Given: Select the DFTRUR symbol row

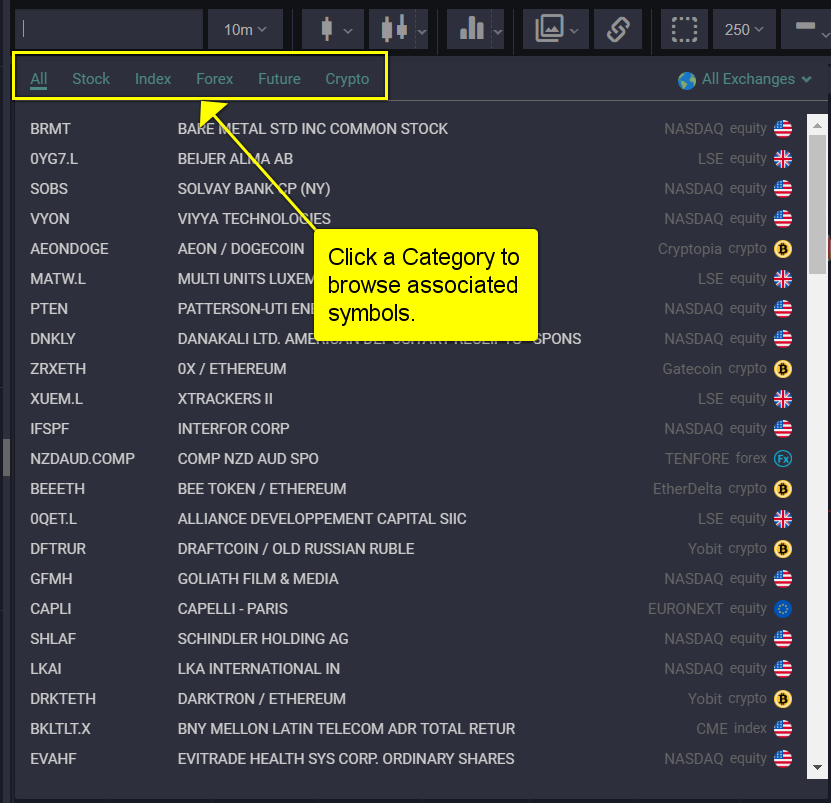Looking at the screenshot, I should (411, 549).
